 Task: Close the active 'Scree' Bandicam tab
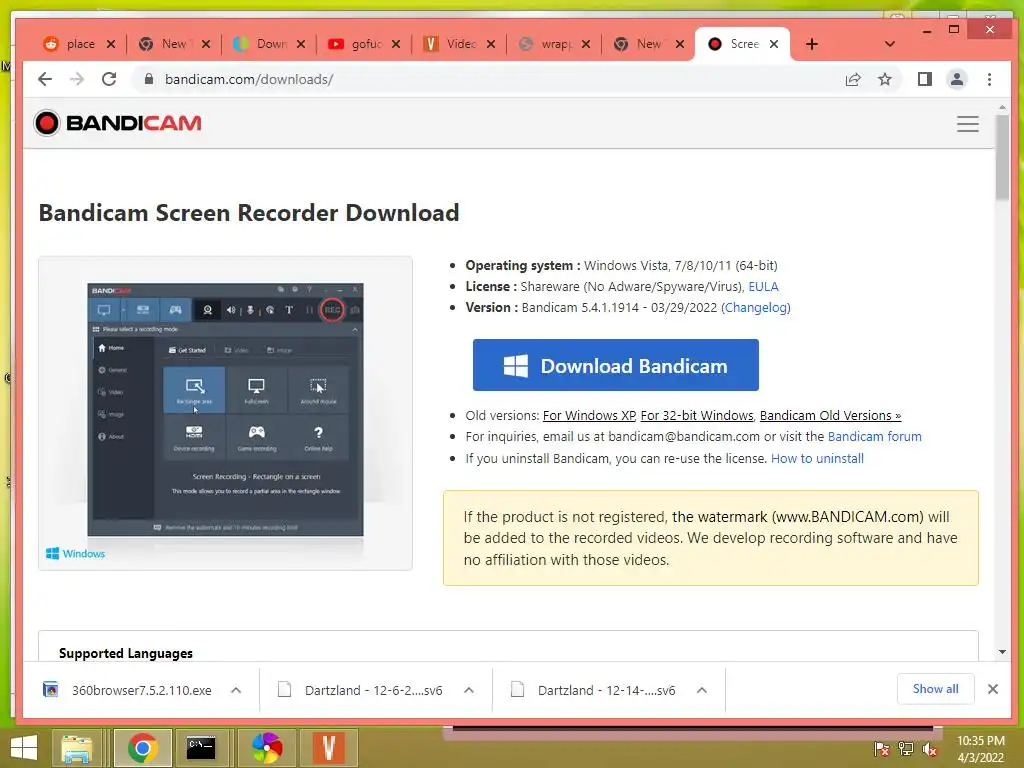pyautogui.click(x=774, y=44)
